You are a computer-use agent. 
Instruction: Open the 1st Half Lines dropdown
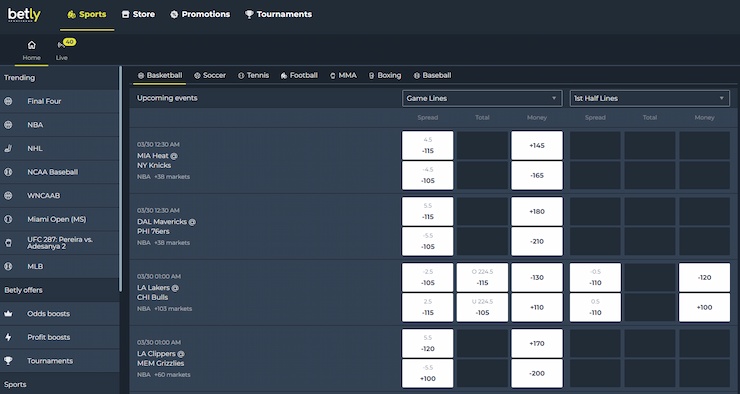click(x=649, y=98)
